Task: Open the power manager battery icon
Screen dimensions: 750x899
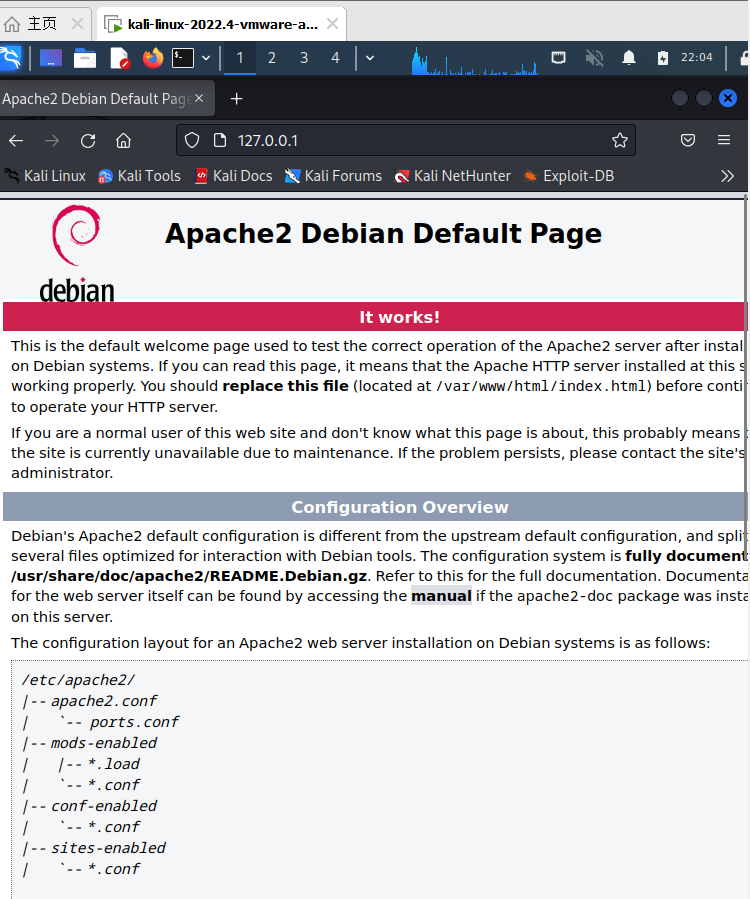Action: (x=663, y=57)
